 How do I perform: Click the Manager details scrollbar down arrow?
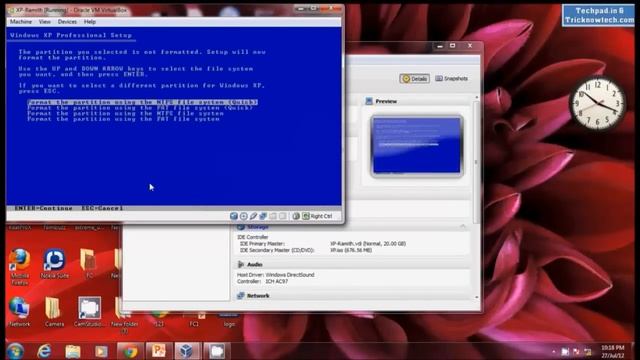click(477, 297)
